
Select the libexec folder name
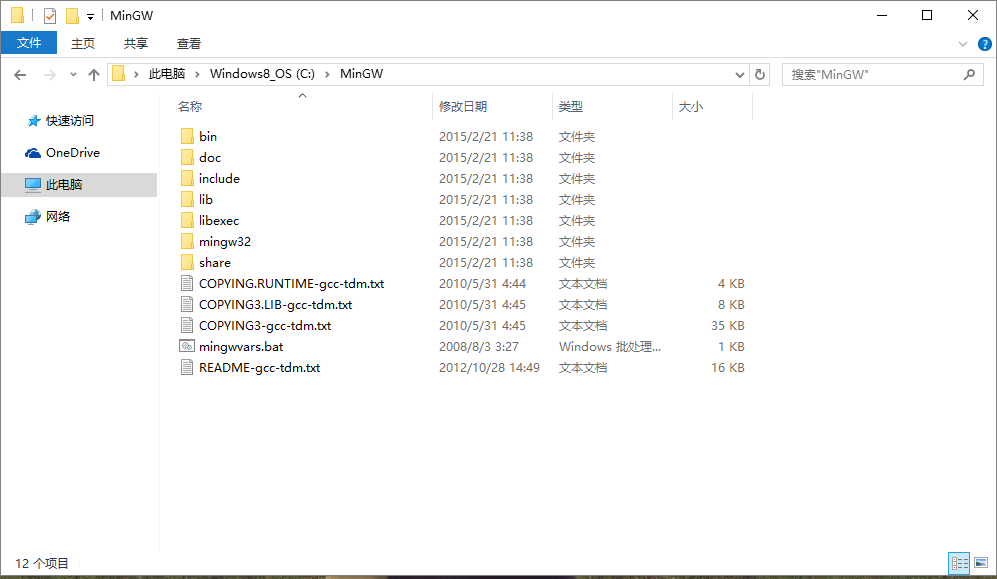click(219, 221)
